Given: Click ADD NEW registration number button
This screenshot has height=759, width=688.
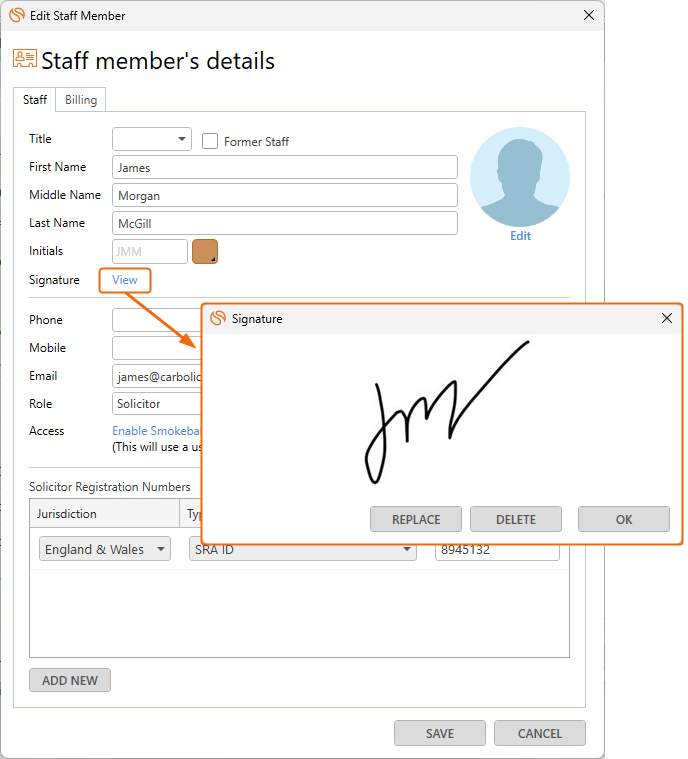Looking at the screenshot, I should (x=70, y=680).
